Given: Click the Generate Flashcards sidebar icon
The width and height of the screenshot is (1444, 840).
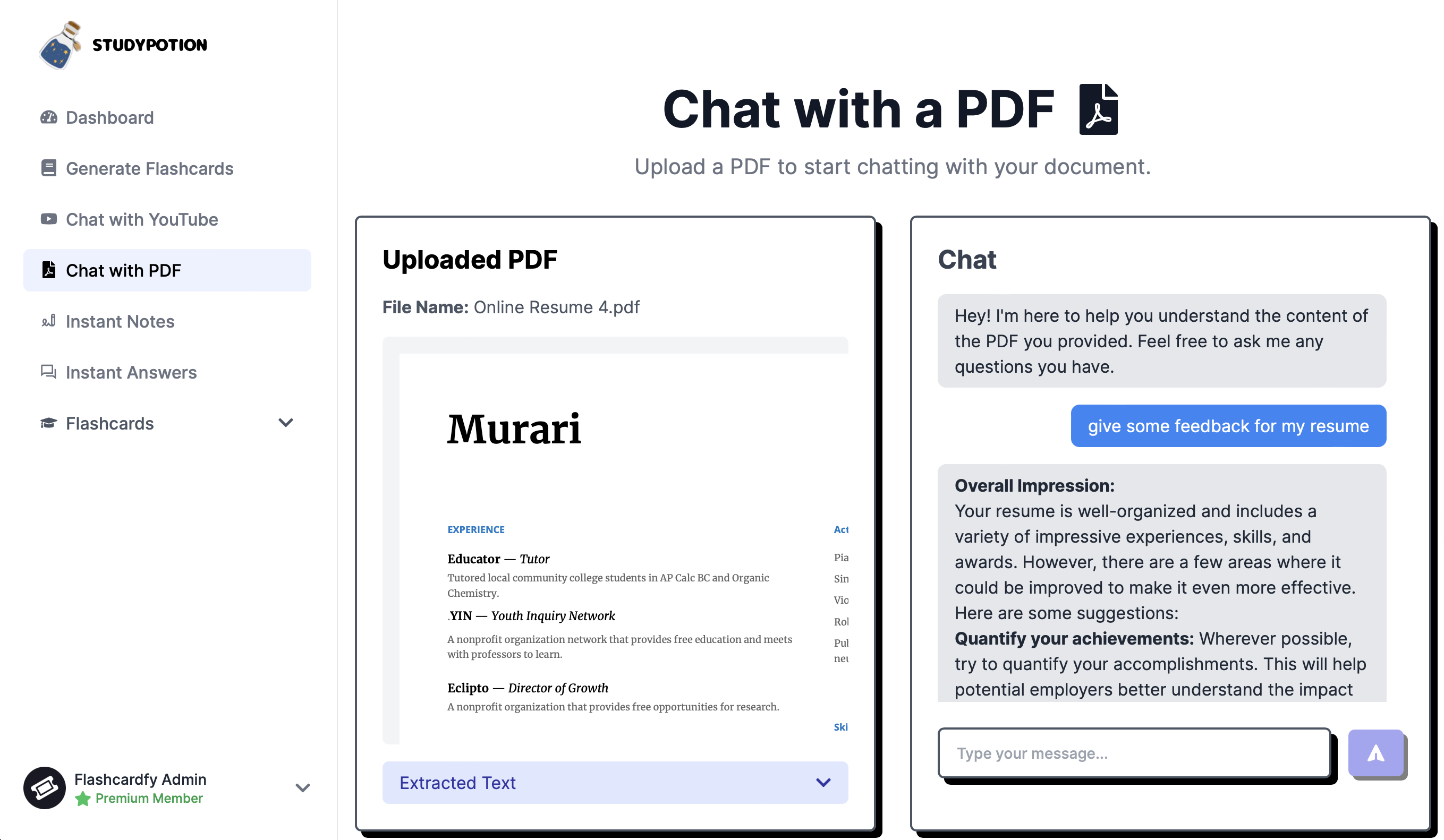Looking at the screenshot, I should (x=47, y=168).
